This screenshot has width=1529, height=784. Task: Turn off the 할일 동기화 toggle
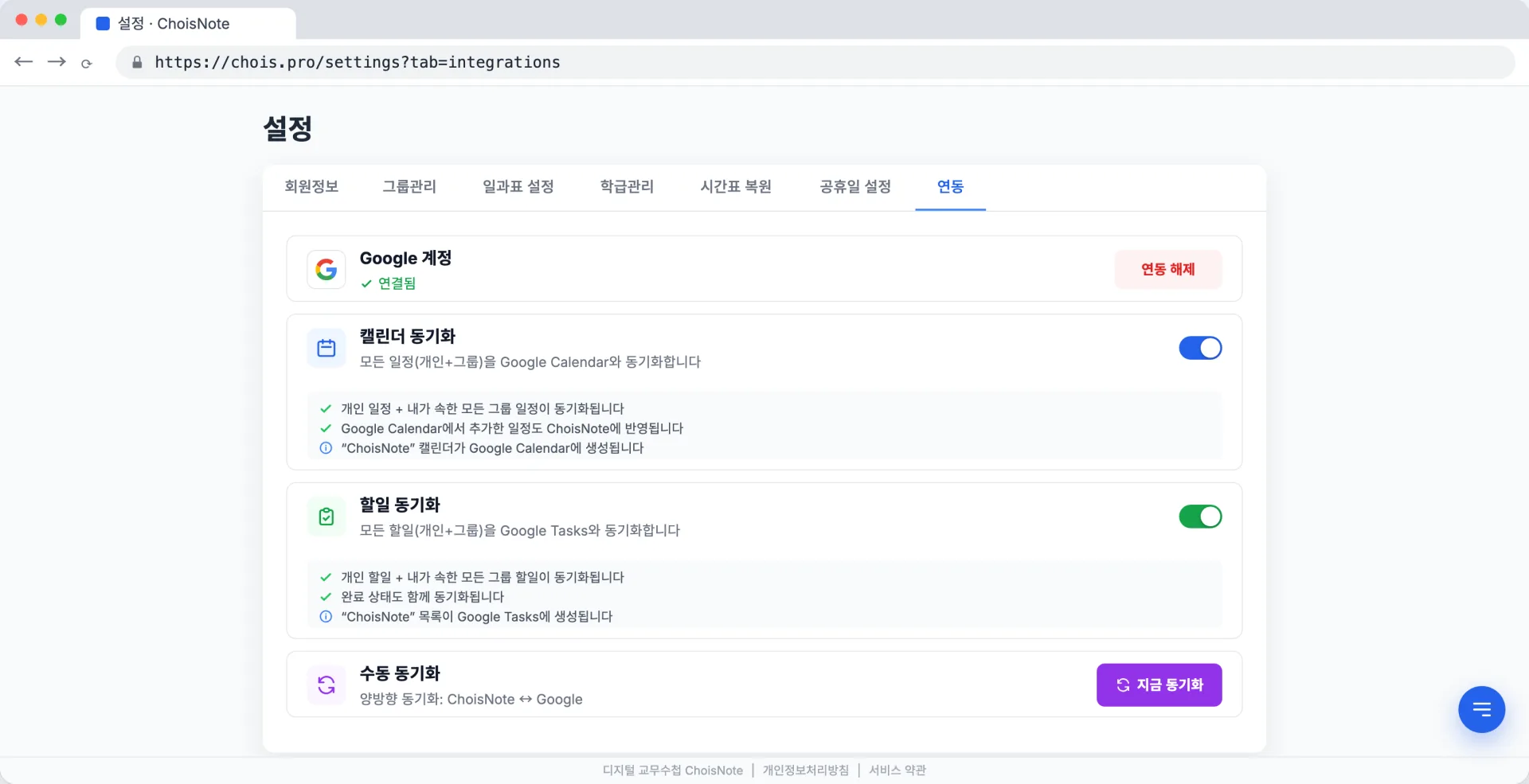pos(1200,517)
